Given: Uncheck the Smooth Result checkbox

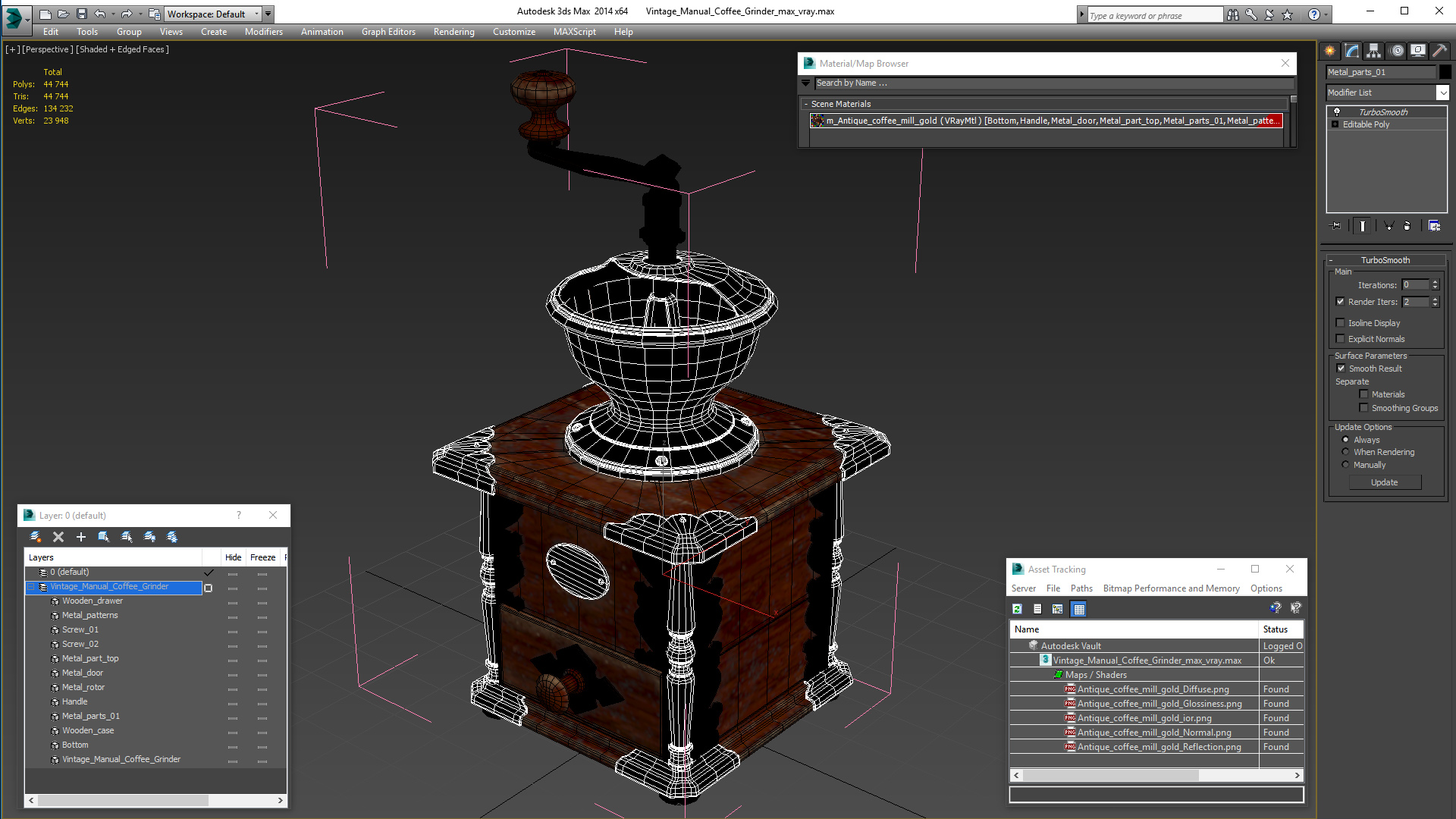Looking at the screenshot, I should tap(1341, 369).
